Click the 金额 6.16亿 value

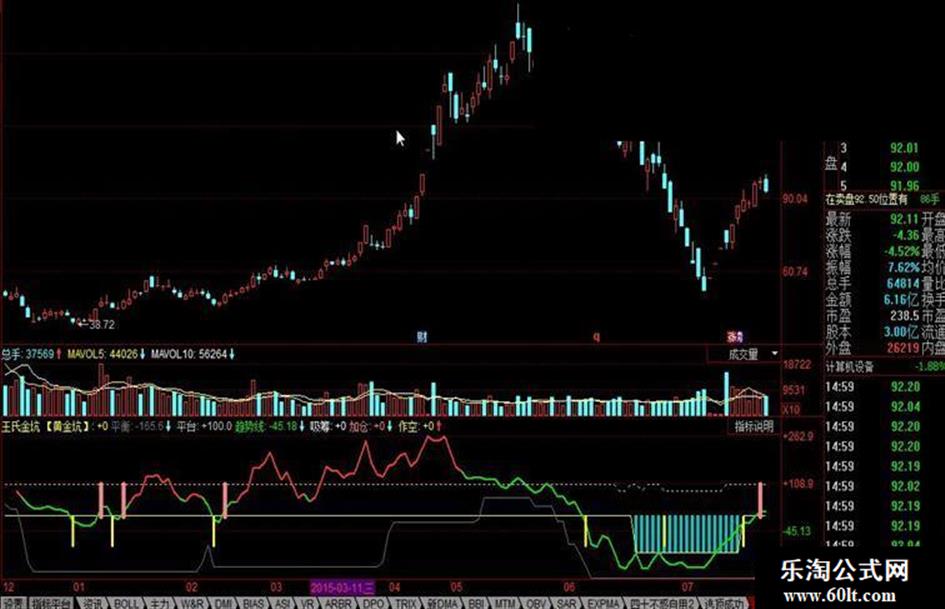click(902, 300)
